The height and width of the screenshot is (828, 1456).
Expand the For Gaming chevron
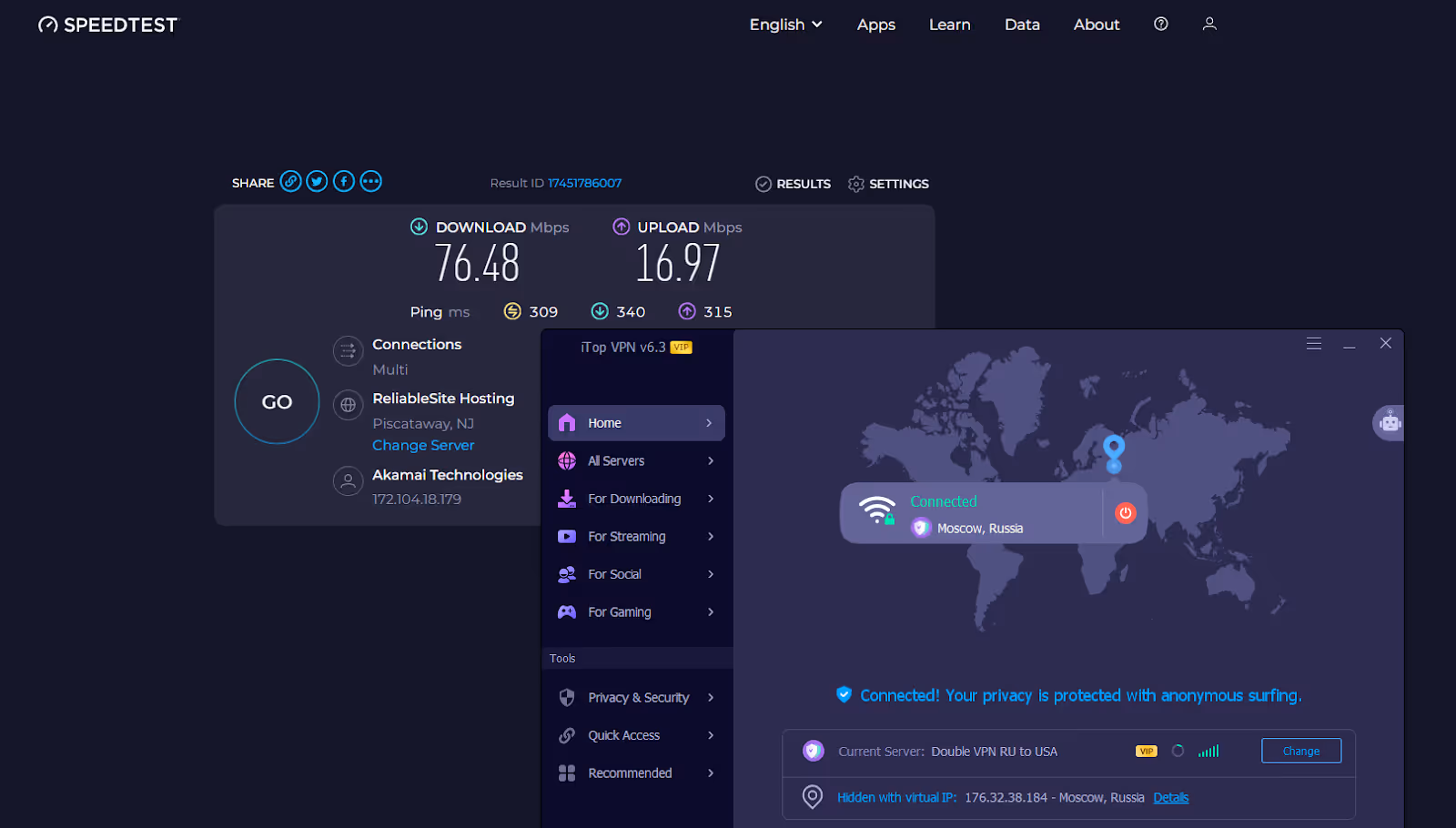point(710,612)
